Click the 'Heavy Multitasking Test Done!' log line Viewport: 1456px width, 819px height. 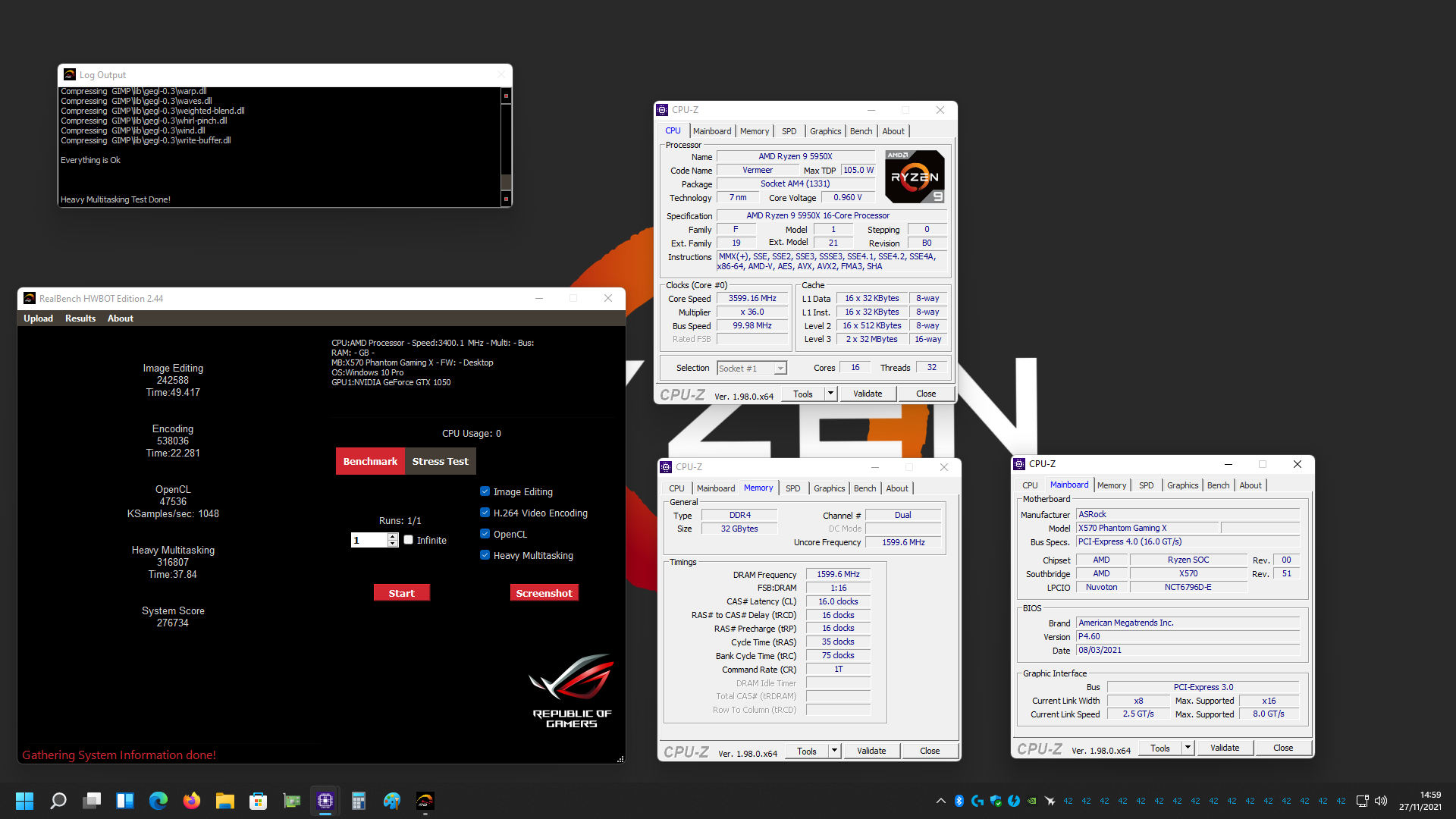pyautogui.click(x=115, y=200)
